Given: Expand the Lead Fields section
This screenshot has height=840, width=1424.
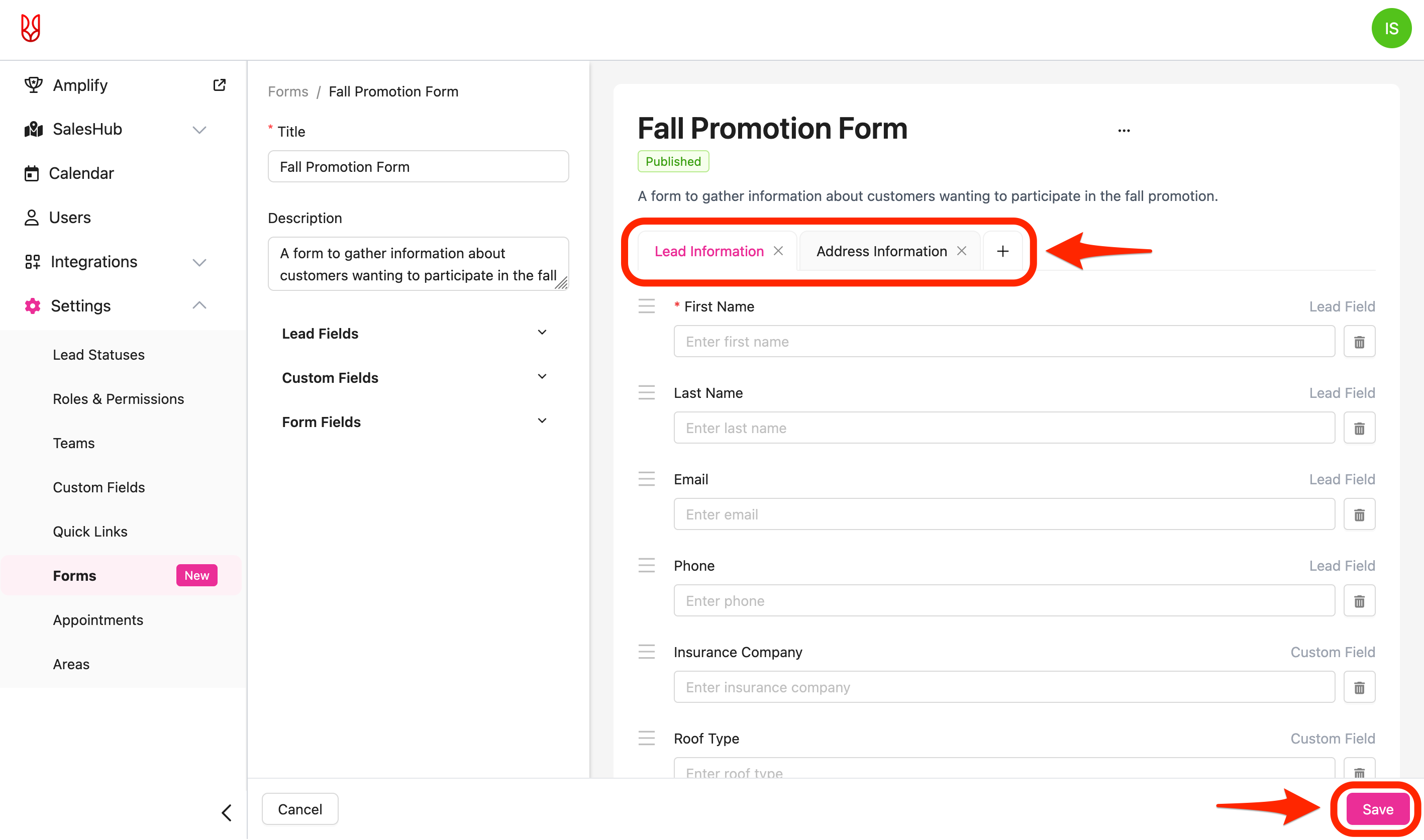Looking at the screenshot, I should (542, 333).
